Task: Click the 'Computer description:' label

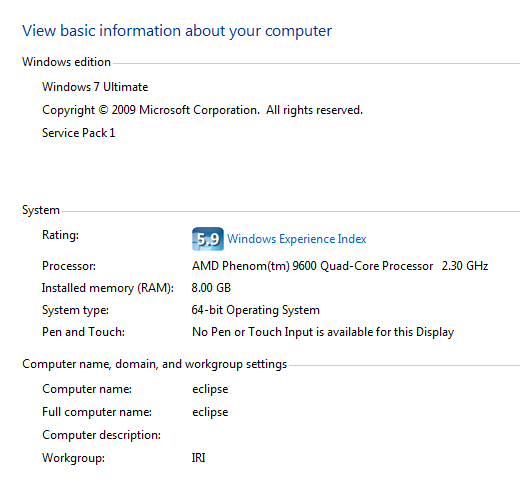Action: click(101, 435)
